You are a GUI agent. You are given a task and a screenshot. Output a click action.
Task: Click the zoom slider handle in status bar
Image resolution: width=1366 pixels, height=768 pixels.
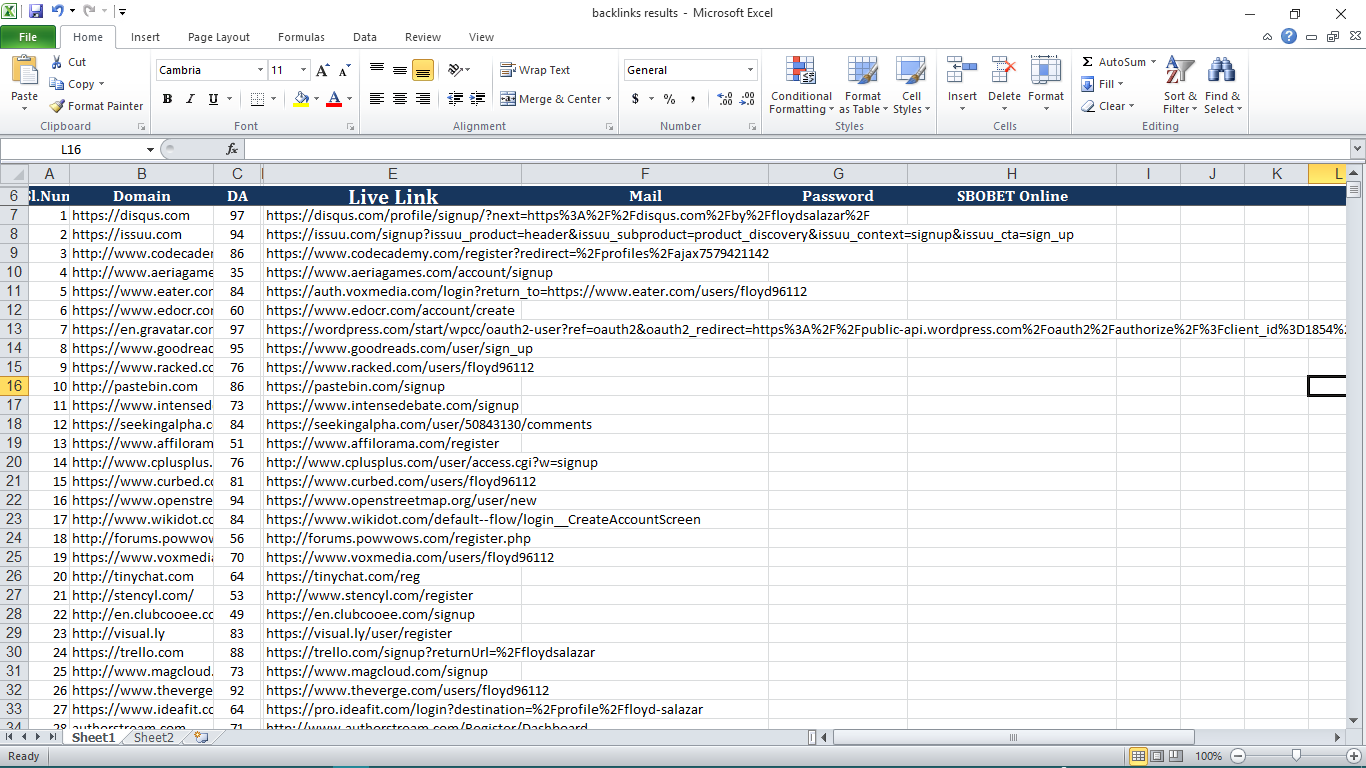[1296, 756]
